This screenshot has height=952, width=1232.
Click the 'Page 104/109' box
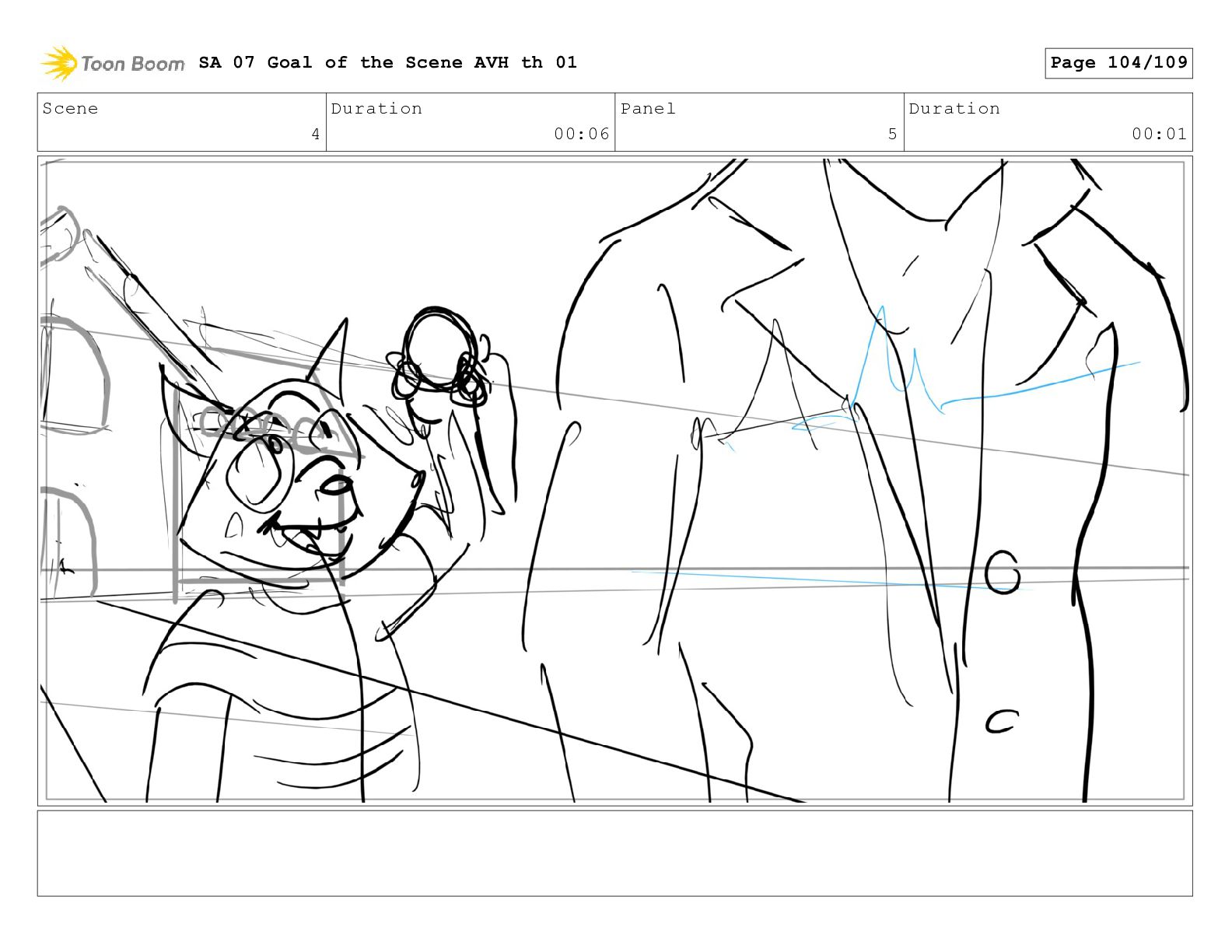[x=1118, y=63]
